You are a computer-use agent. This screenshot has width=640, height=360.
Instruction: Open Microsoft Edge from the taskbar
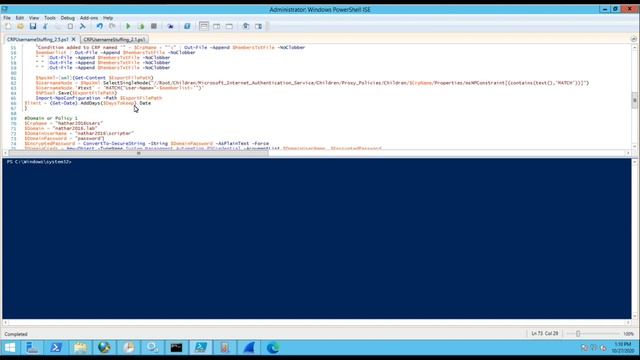273,348
